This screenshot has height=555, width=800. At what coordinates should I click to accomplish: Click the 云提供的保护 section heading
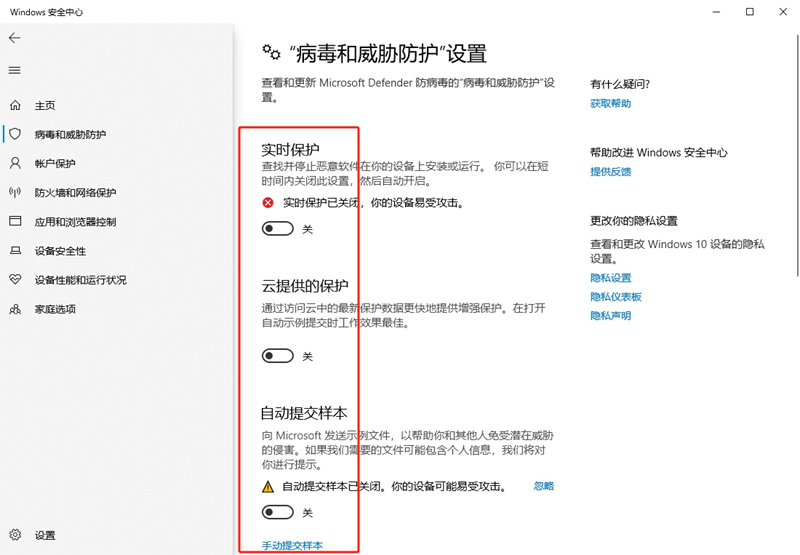click(305, 286)
